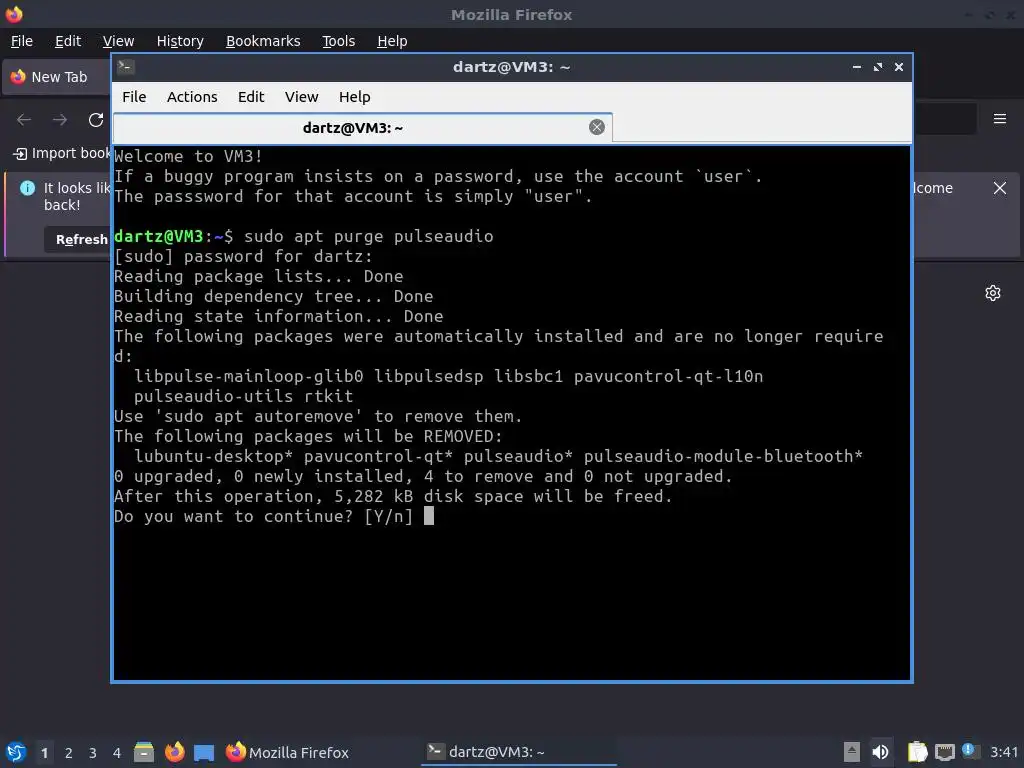The height and width of the screenshot is (768, 1024).
Task: Open Firefox File menu
Action: [x=22, y=41]
